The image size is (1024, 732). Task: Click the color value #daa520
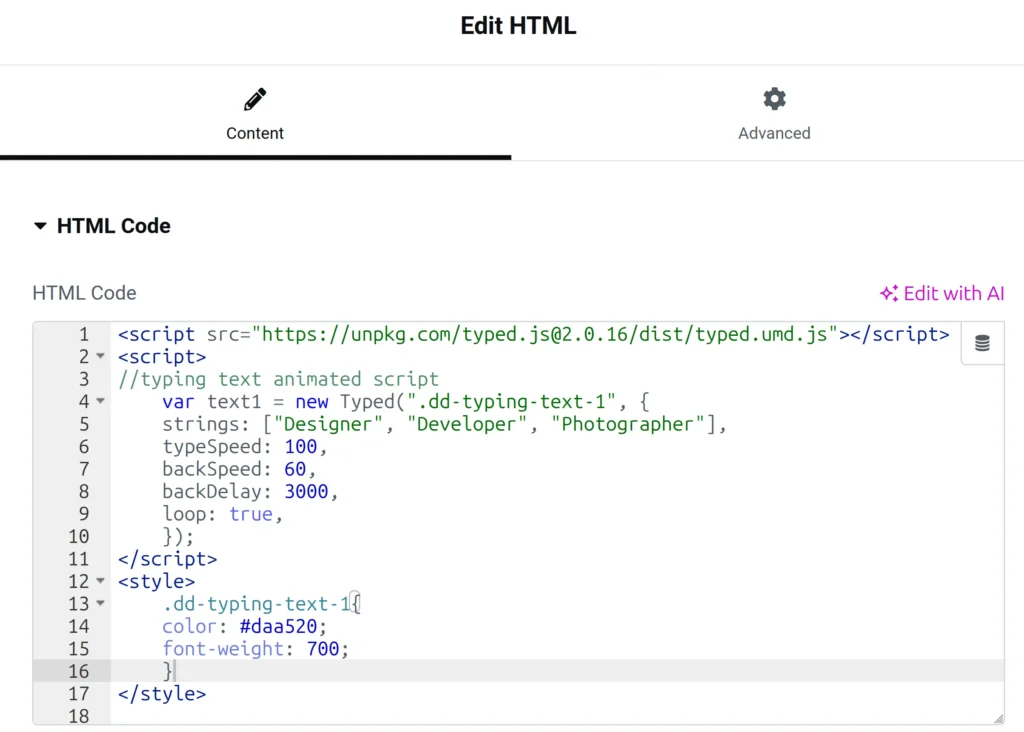278,626
